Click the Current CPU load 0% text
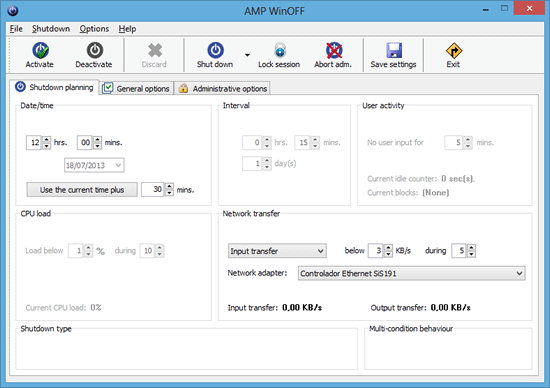Screen dimensions: 550x388 63,308
